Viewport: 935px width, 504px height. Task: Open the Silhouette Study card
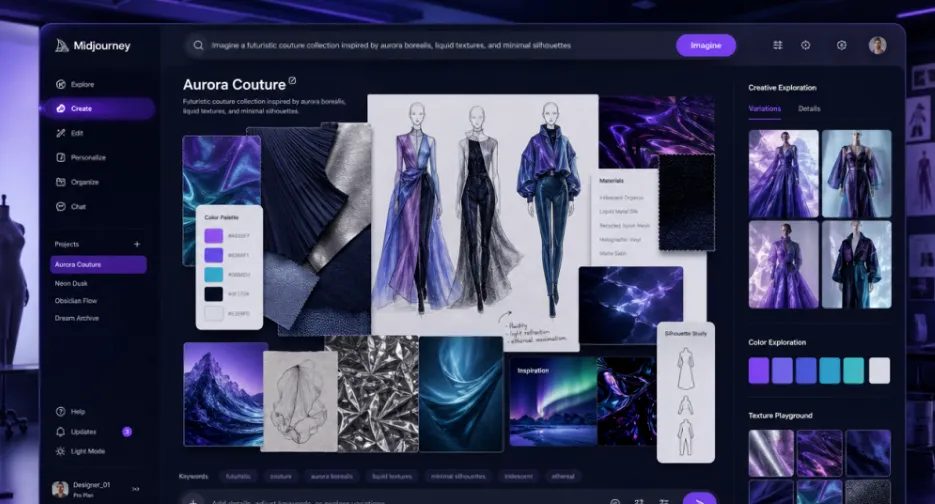(x=686, y=393)
